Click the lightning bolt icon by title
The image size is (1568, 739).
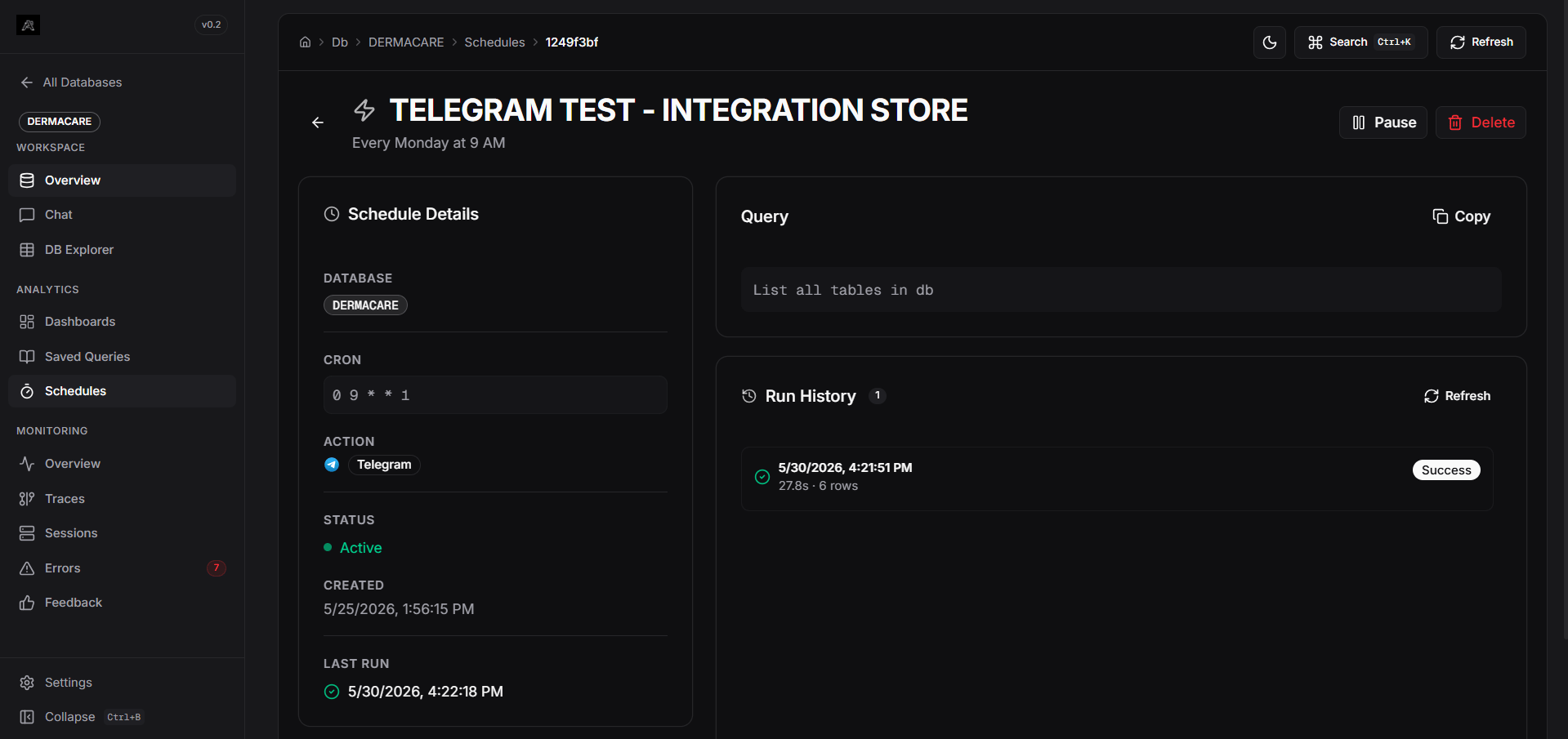pyautogui.click(x=364, y=109)
